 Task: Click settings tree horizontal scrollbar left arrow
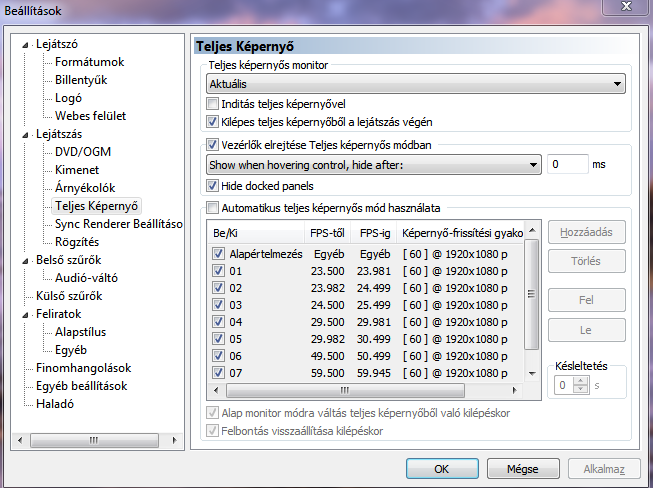pos(20,440)
